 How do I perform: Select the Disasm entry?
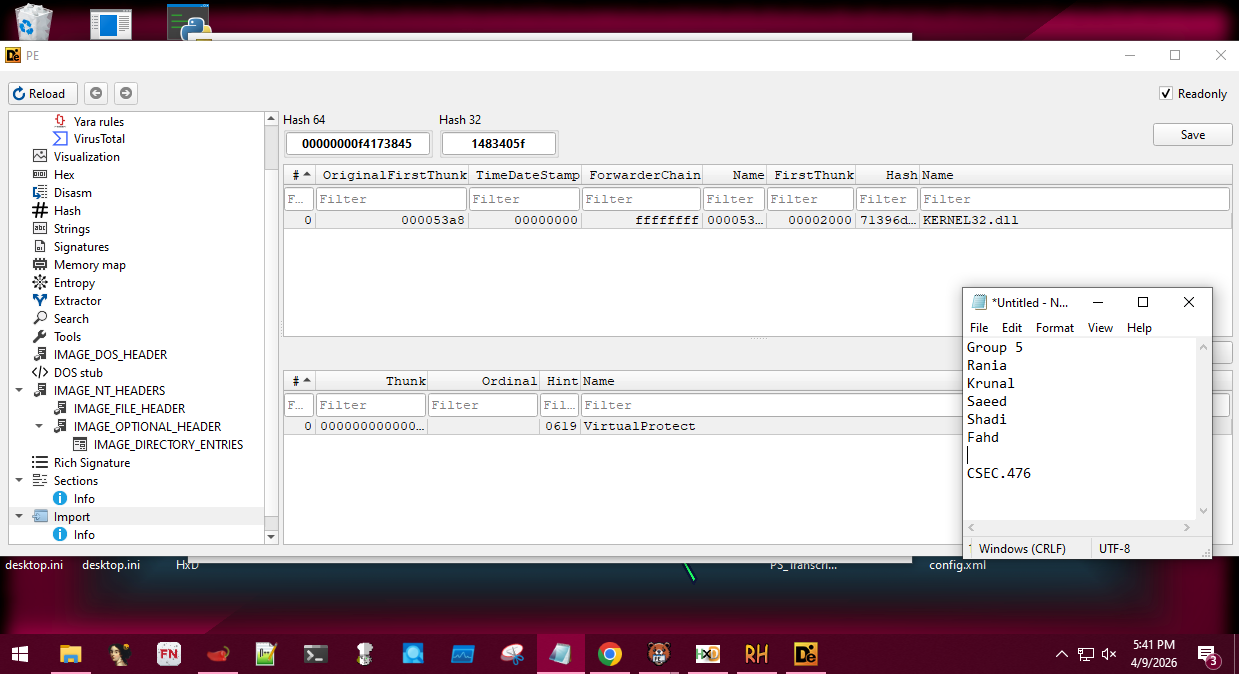(72, 193)
